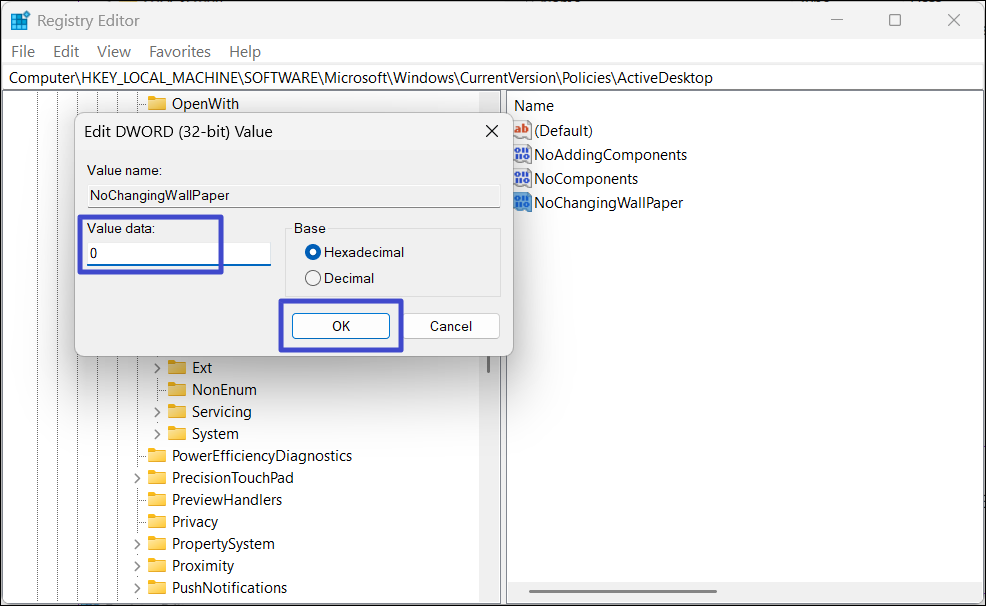Click the tree pane vertical scrollbar thumb
Viewport: 986px width, 606px height.
tap(489, 364)
